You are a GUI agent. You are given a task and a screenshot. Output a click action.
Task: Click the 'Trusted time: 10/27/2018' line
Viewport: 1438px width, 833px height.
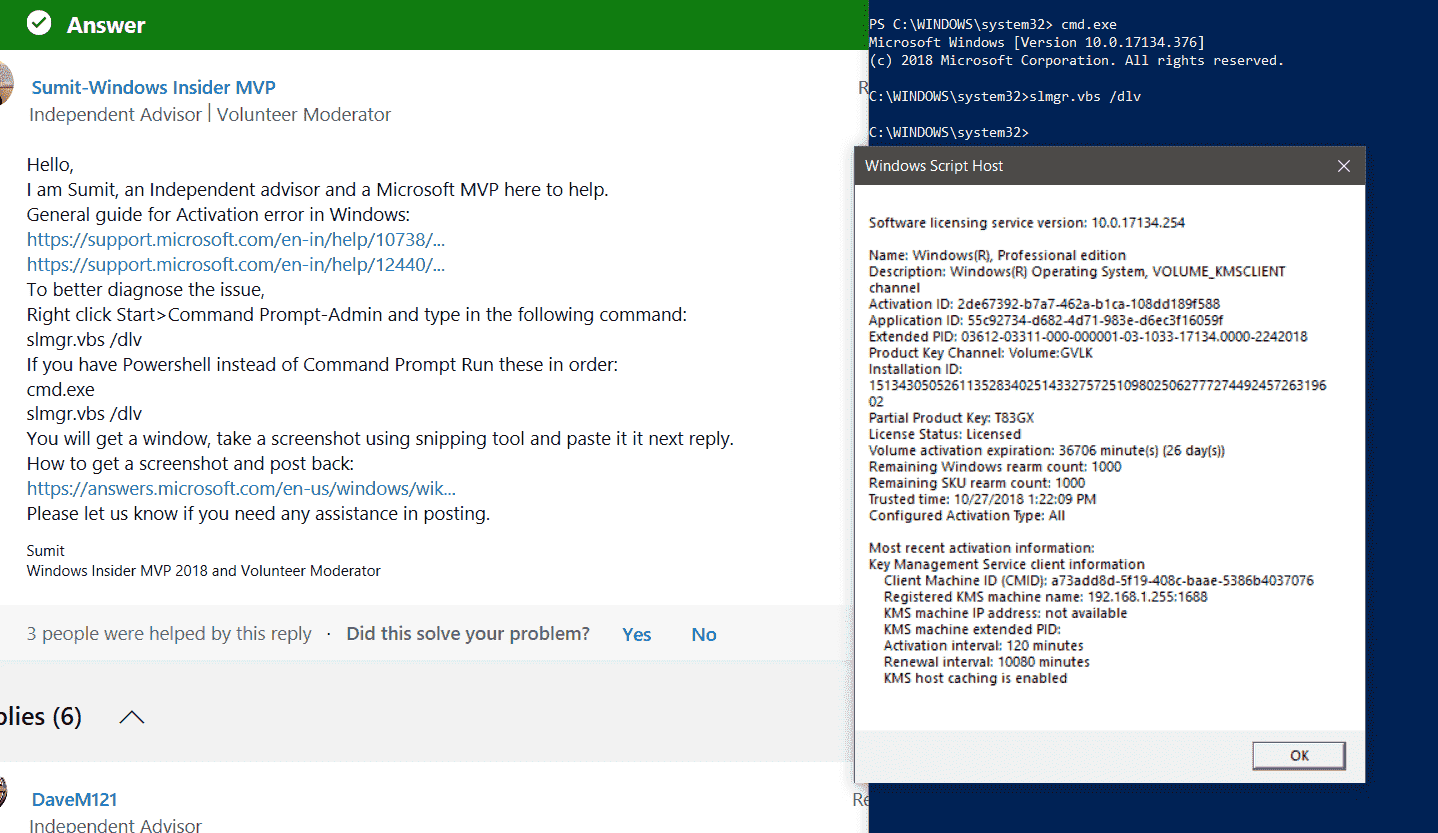982,499
